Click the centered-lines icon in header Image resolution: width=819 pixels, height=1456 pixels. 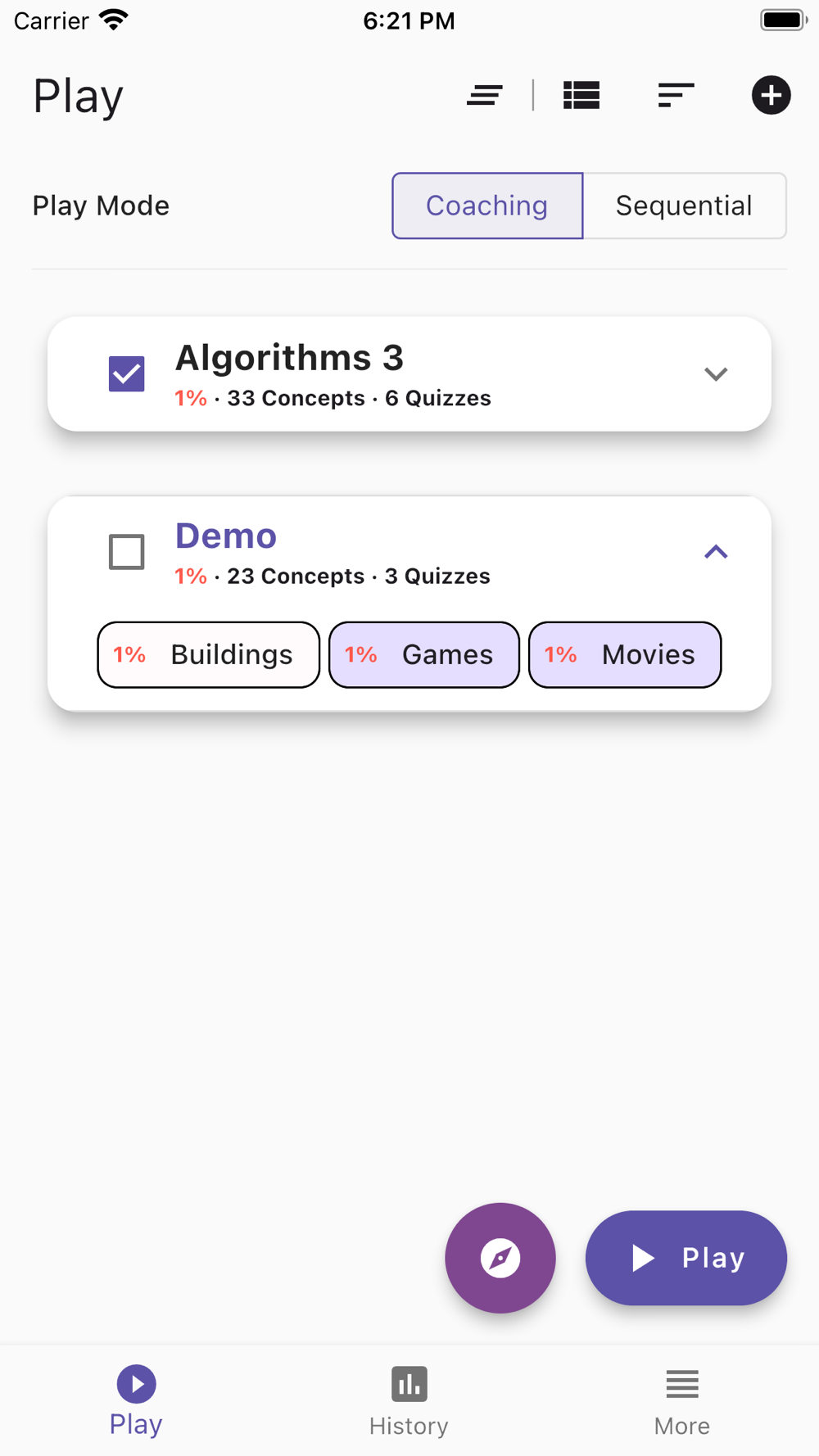(x=484, y=96)
